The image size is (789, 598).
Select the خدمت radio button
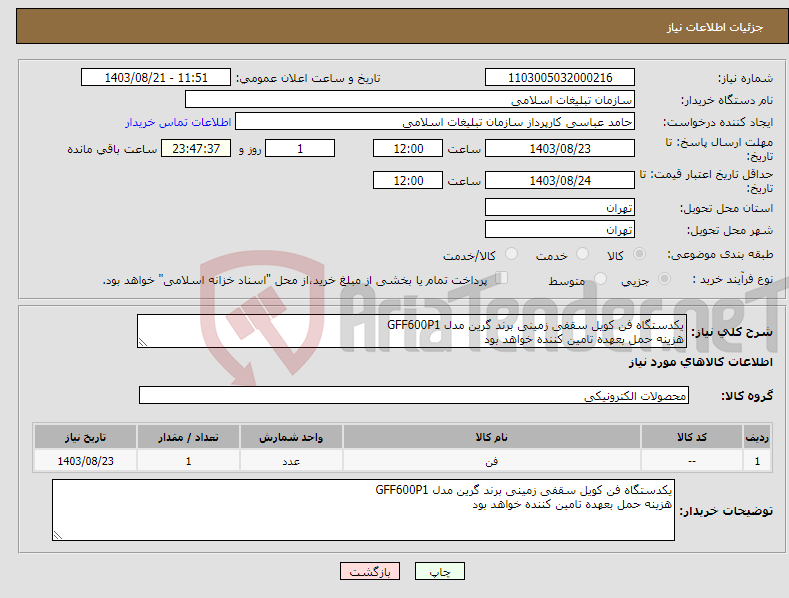[582, 254]
